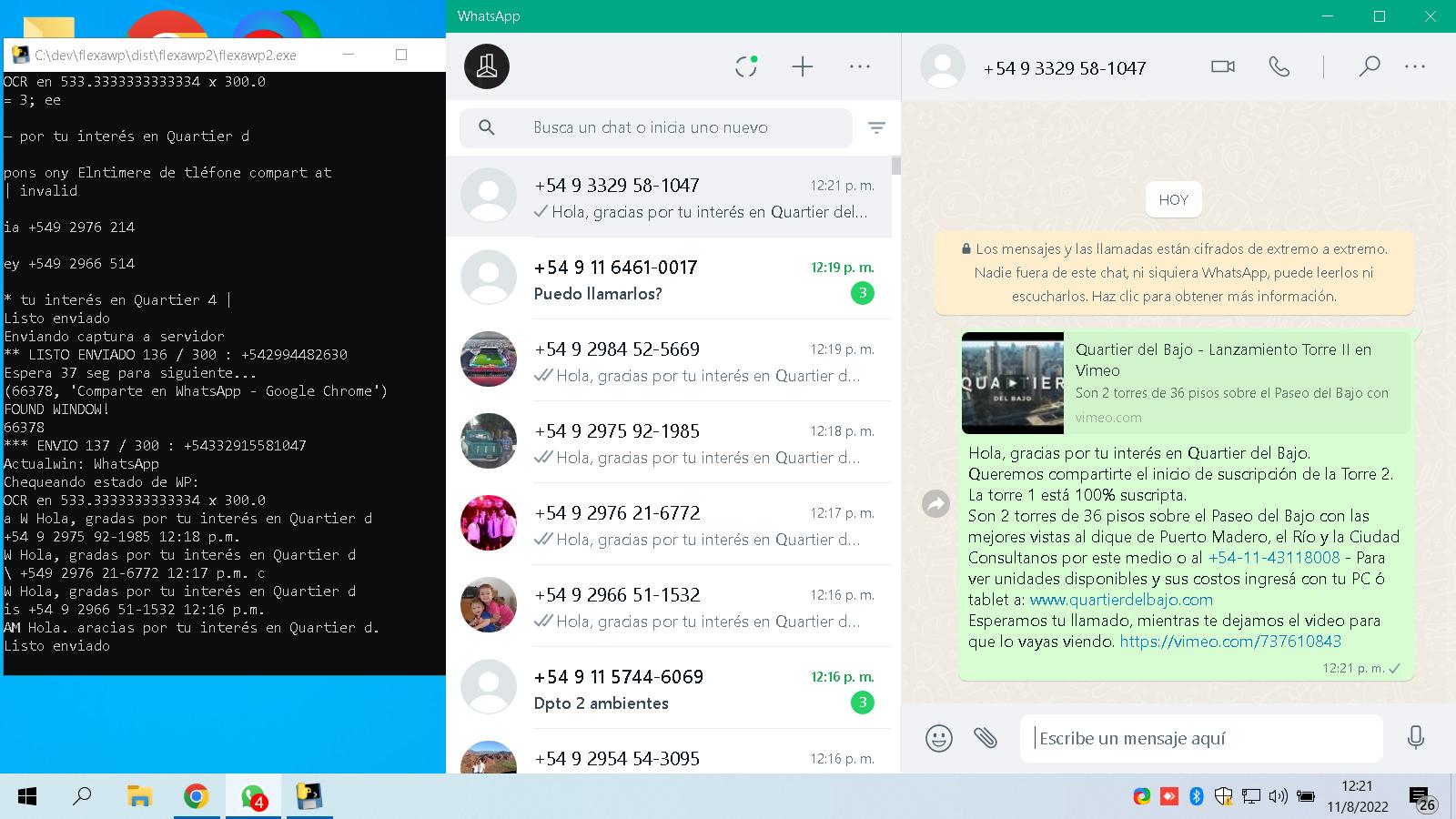The height and width of the screenshot is (819, 1456).
Task: Open the Bluetooth tray icon
Action: click(x=1197, y=797)
